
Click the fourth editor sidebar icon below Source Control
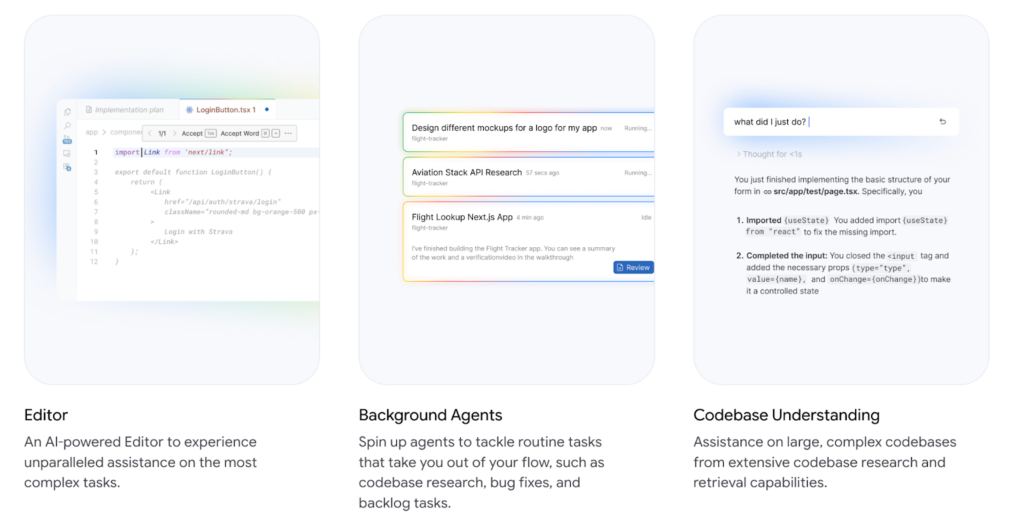point(67,154)
